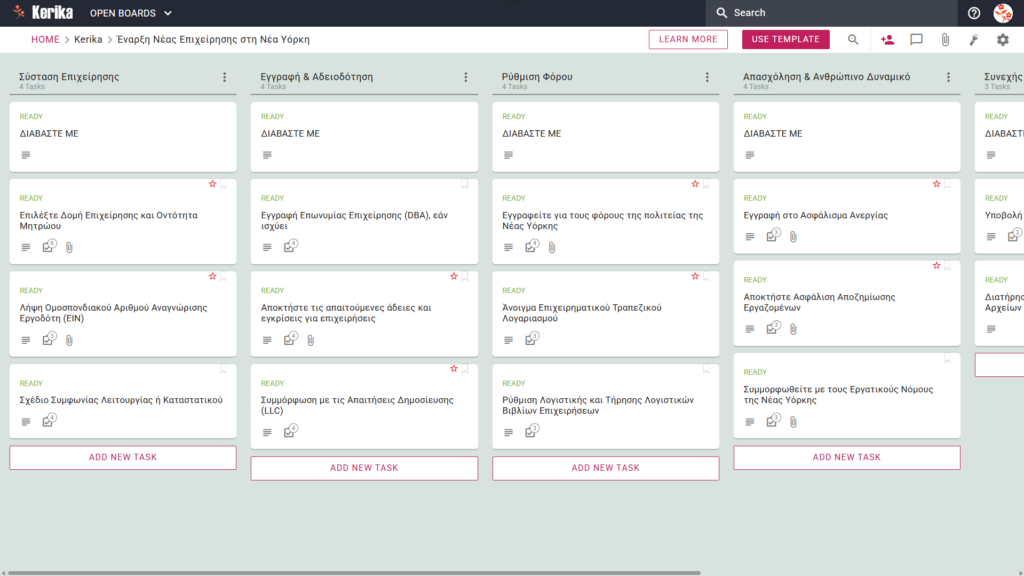Toggle star on Λήψη Ομοσπονδιακού Αριθμού card
This screenshot has width=1024, height=576.
click(x=212, y=276)
